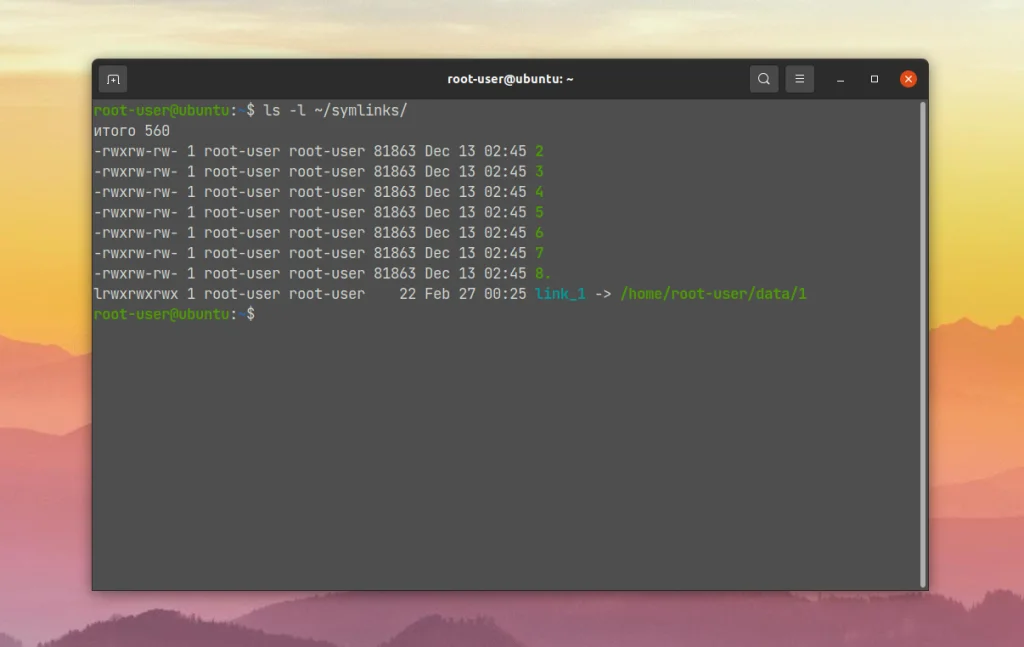This screenshot has width=1024, height=647.
Task: Click the Feb 27 00:25 timestamp
Action: click(477, 294)
